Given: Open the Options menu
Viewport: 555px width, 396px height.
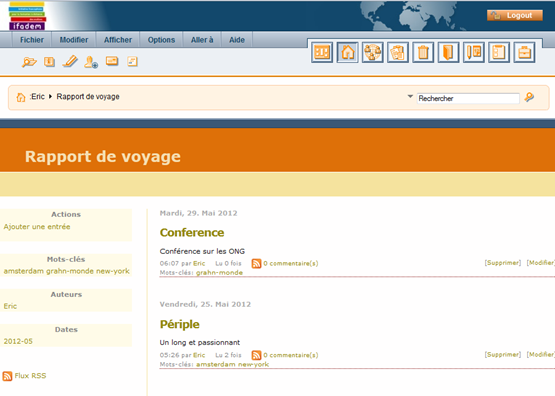Looking at the screenshot, I should [161, 40].
